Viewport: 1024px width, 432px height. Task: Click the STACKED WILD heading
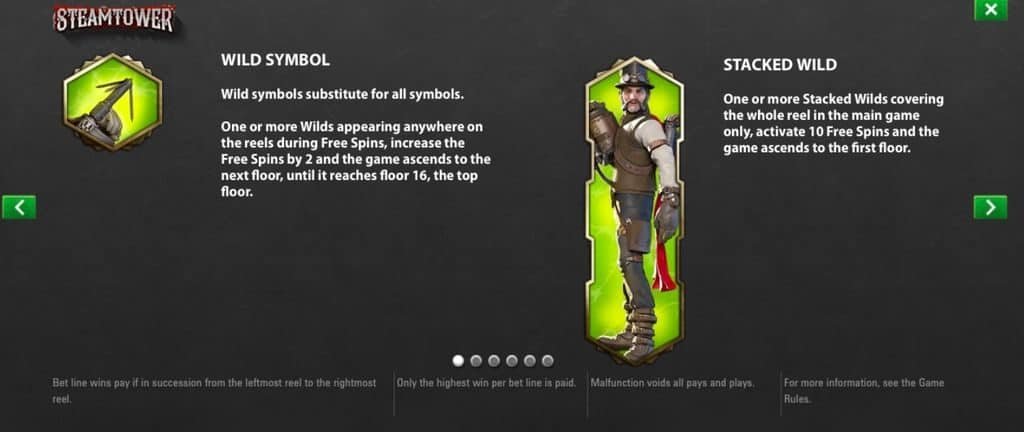point(780,65)
